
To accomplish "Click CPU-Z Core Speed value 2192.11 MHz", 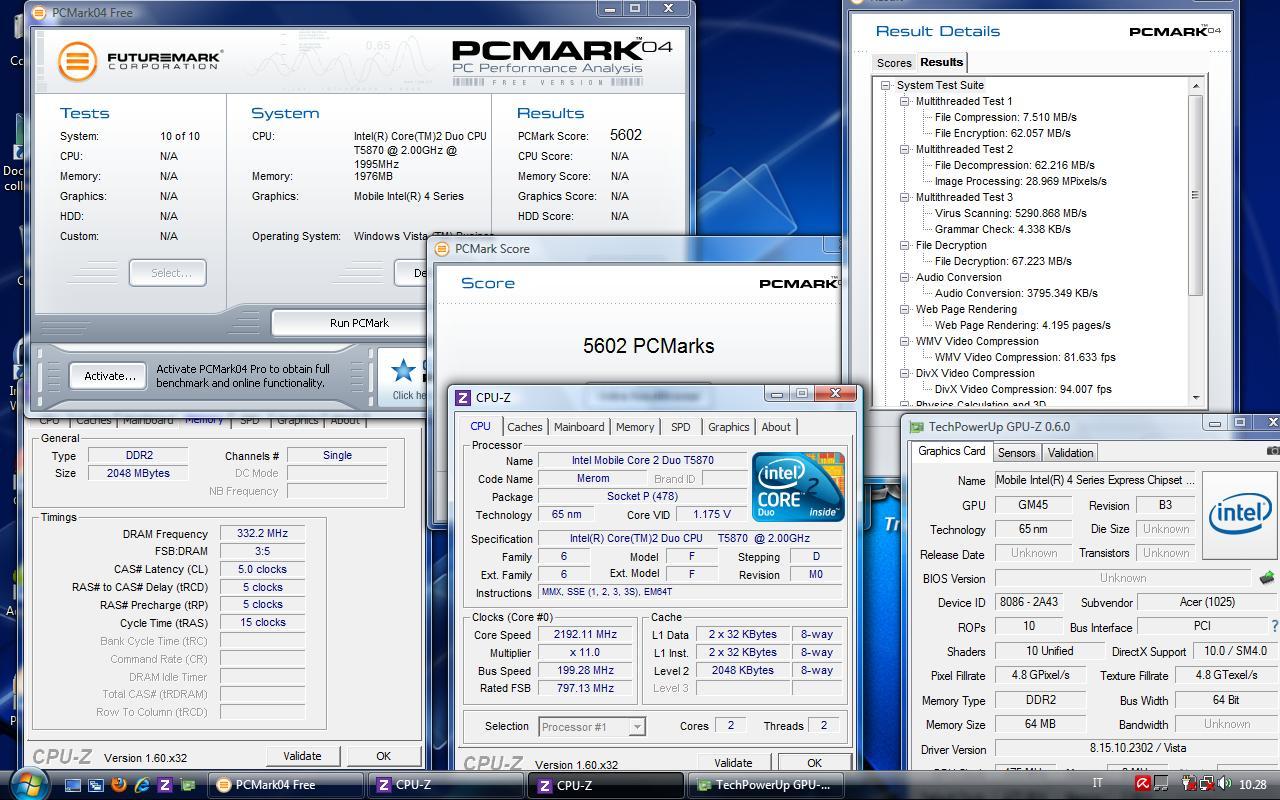I will click(585, 634).
